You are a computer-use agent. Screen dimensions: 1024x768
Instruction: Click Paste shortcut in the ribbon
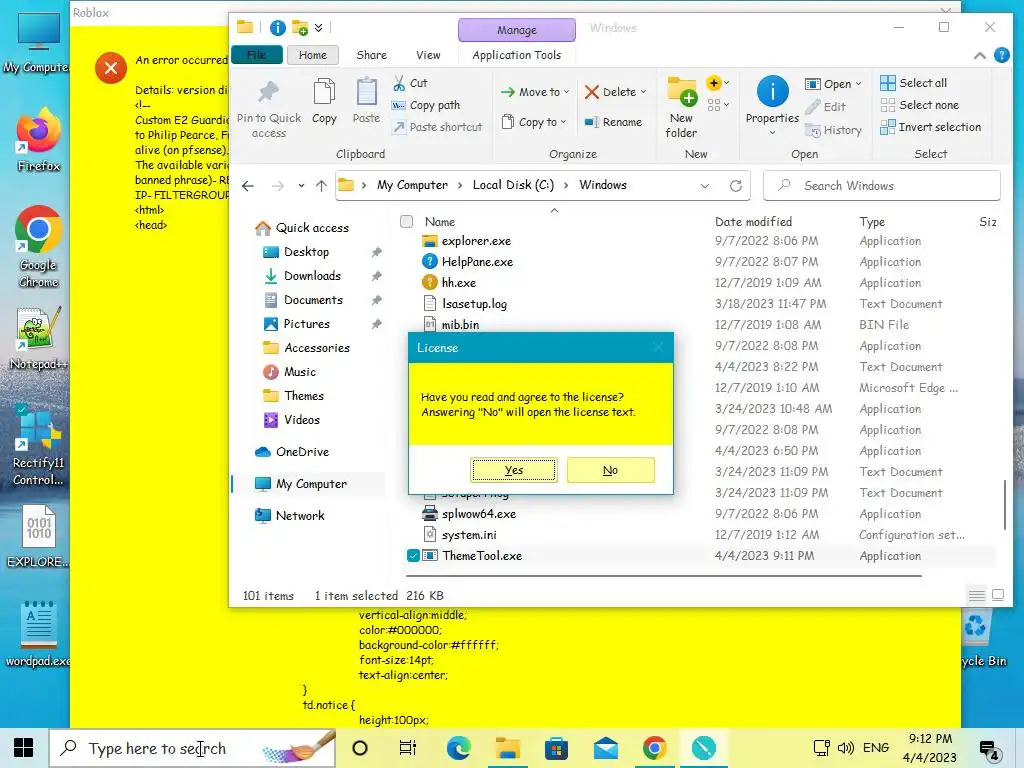[x=437, y=127]
